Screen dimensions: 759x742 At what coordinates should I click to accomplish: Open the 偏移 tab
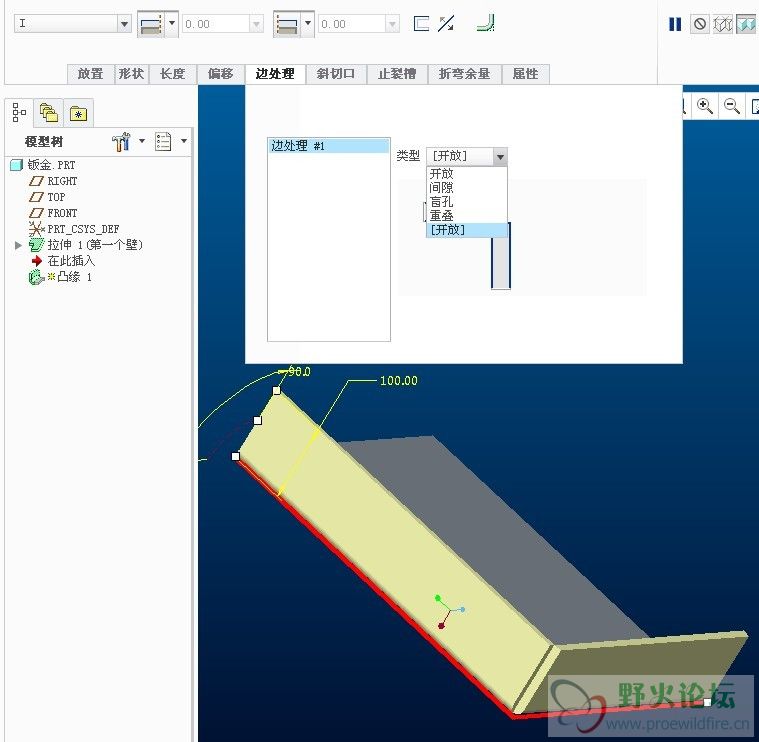pos(221,74)
